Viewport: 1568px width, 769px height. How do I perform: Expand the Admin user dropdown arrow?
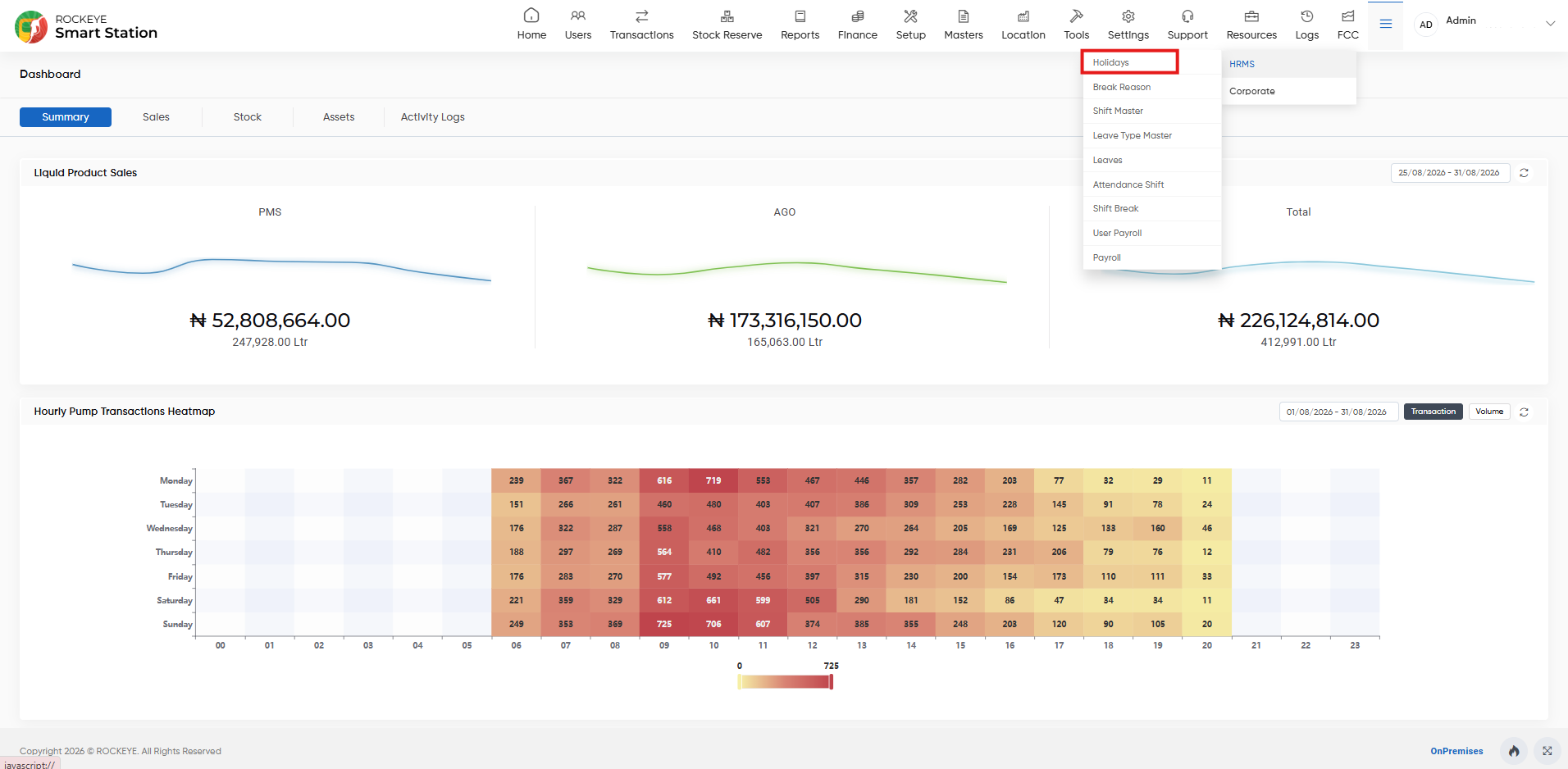pos(1550,24)
